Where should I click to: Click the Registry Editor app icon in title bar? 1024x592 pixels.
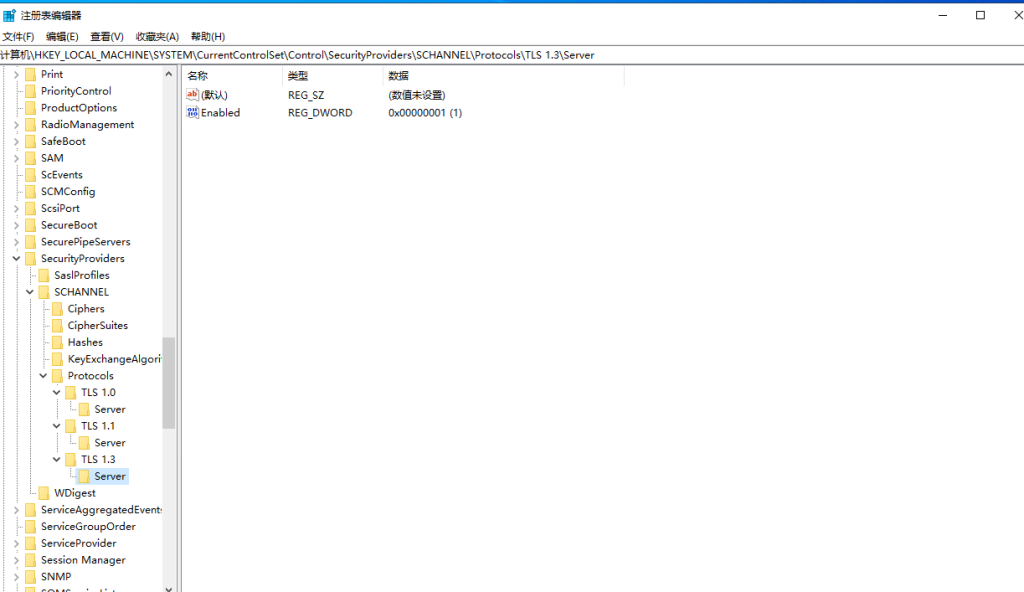pyautogui.click(x=9, y=15)
